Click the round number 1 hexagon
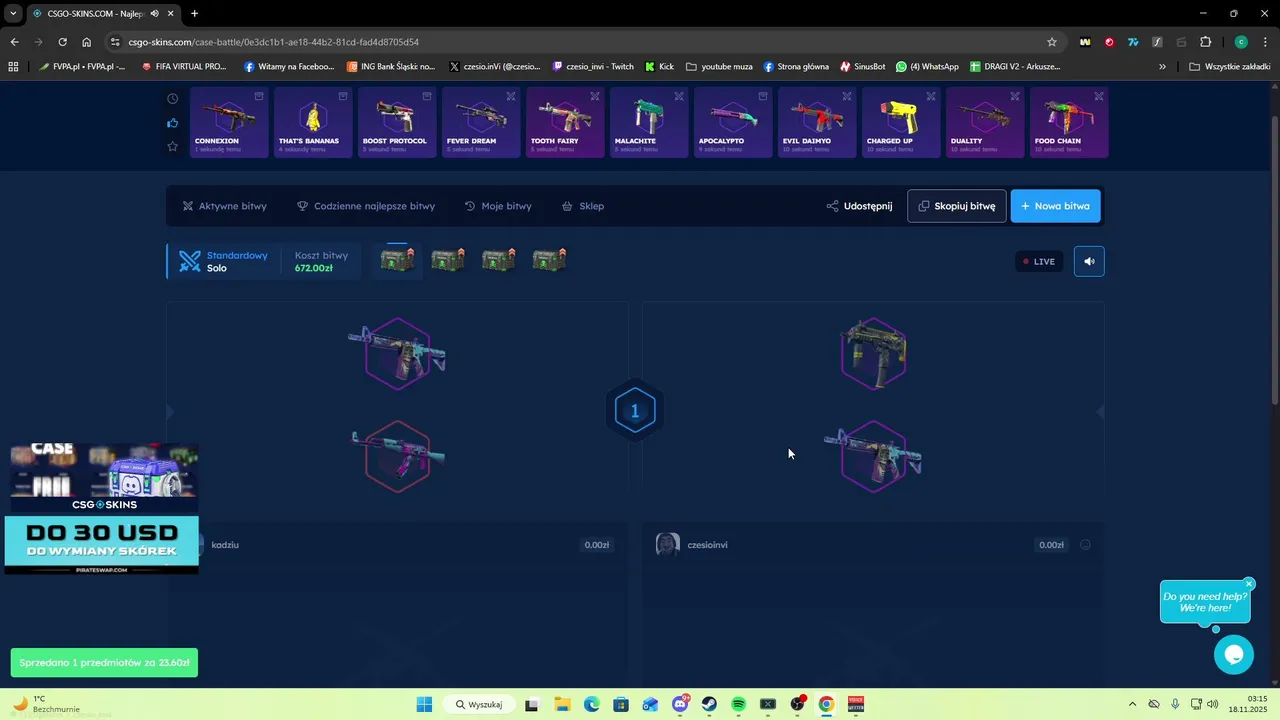1280x720 pixels. [x=634, y=411]
